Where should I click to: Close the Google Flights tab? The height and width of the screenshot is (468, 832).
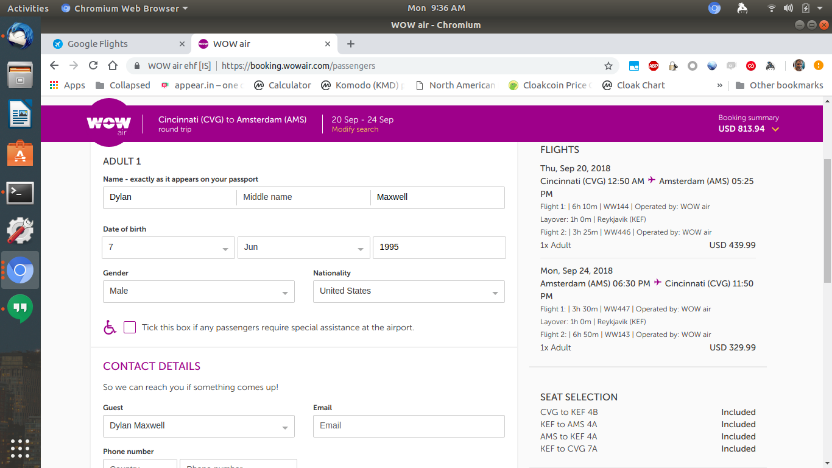[182, 44]
